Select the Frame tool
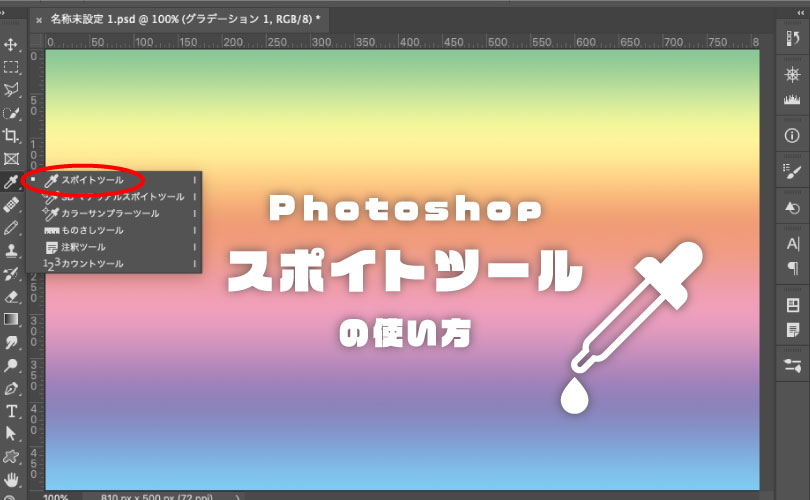Viewport: 810px width, 500px height. (x=11, y=159)
